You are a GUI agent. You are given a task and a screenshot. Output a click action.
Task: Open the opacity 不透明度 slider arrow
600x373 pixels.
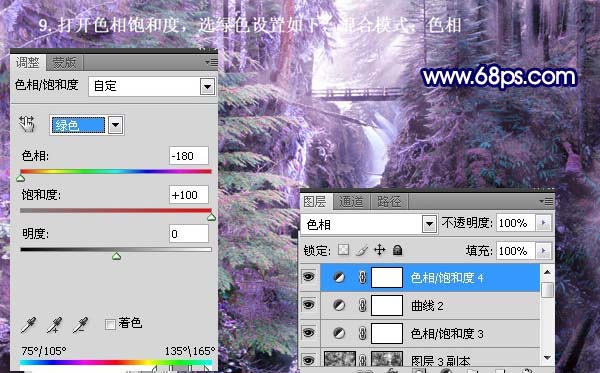543,223
